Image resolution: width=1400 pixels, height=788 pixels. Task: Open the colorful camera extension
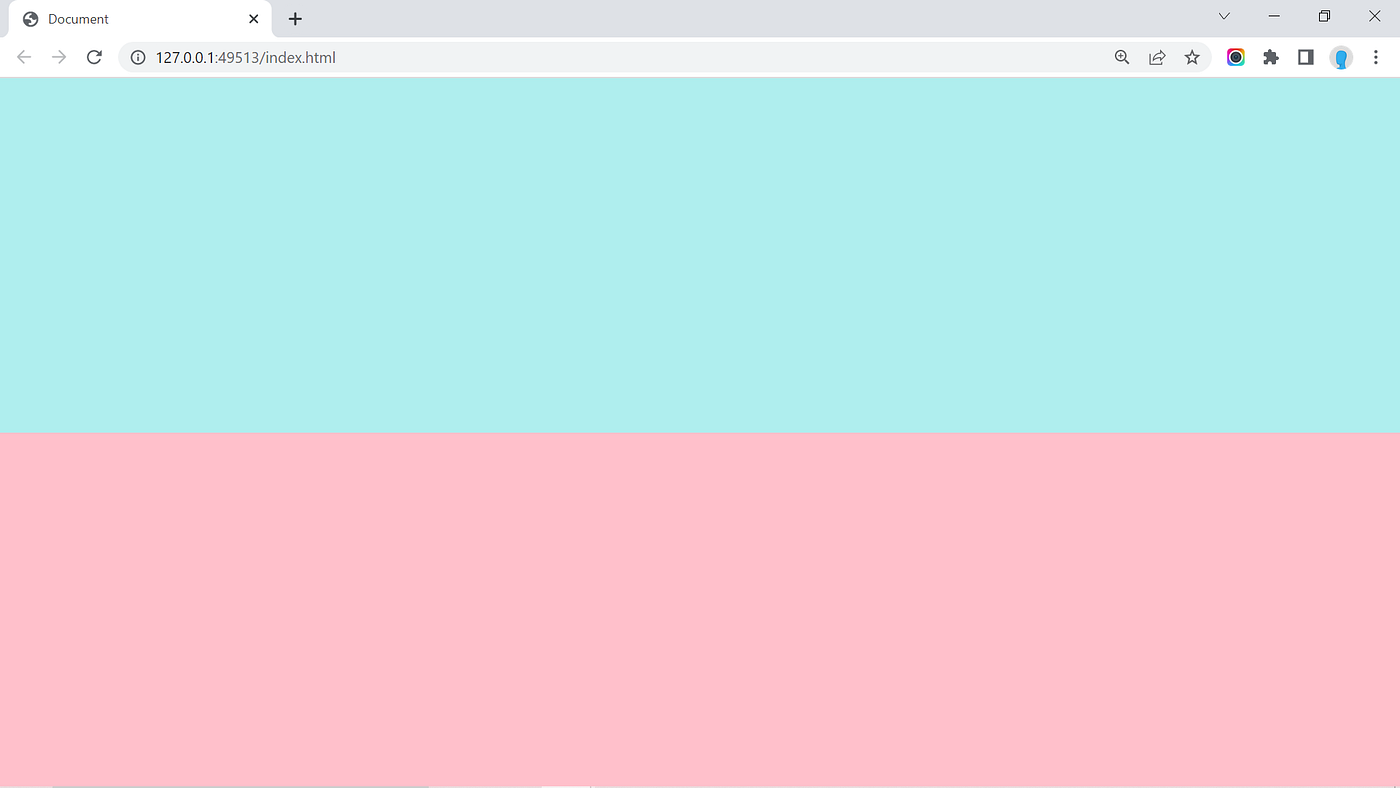click(1236, 57)
